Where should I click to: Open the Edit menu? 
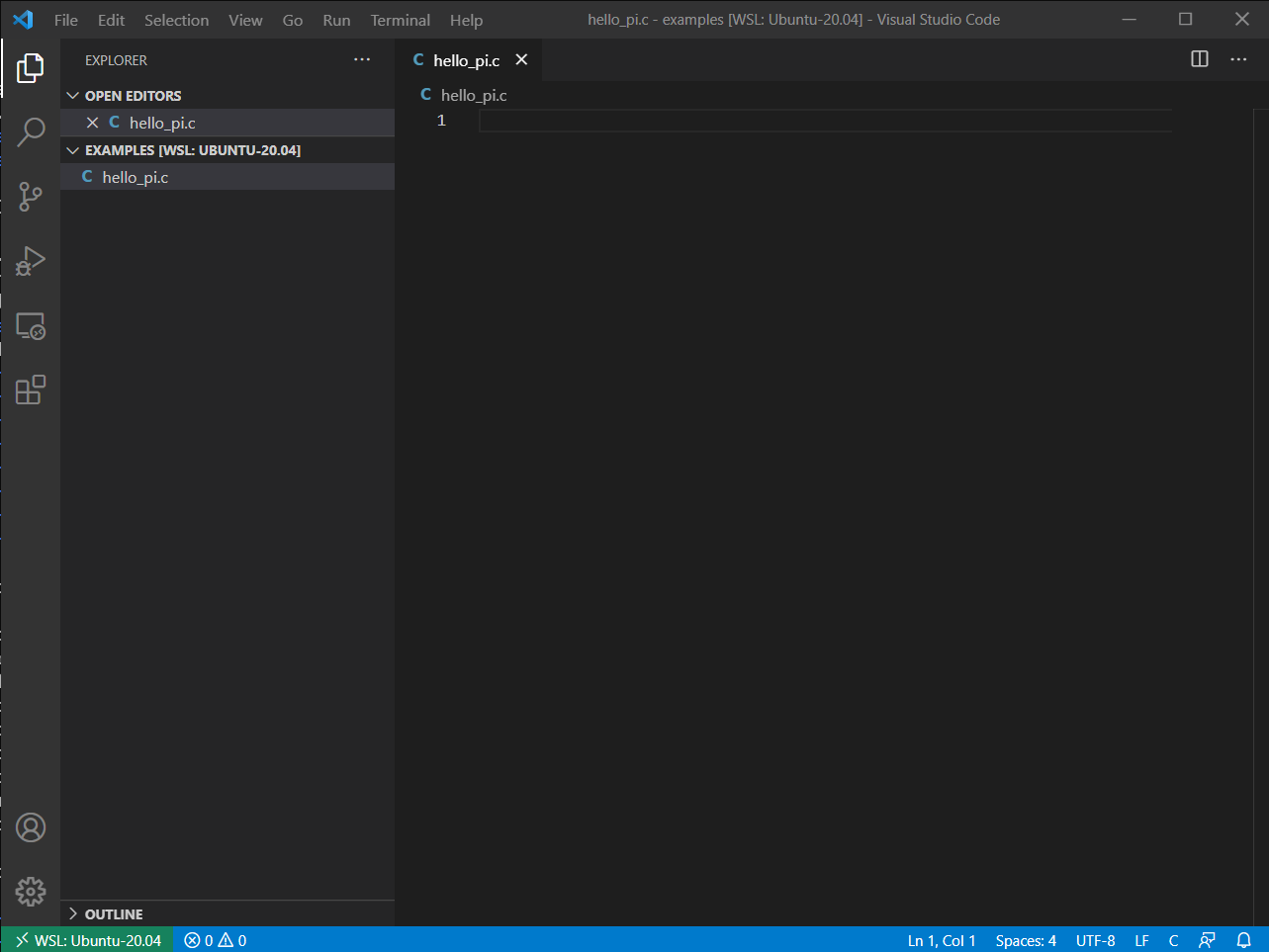click(x=111, y=20)
